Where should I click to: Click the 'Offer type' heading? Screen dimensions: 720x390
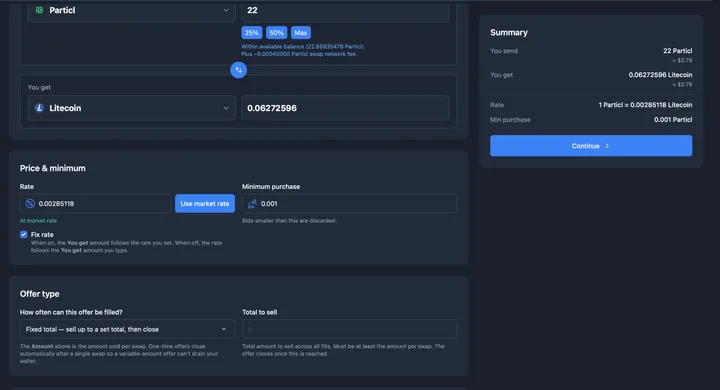(39, 294)
